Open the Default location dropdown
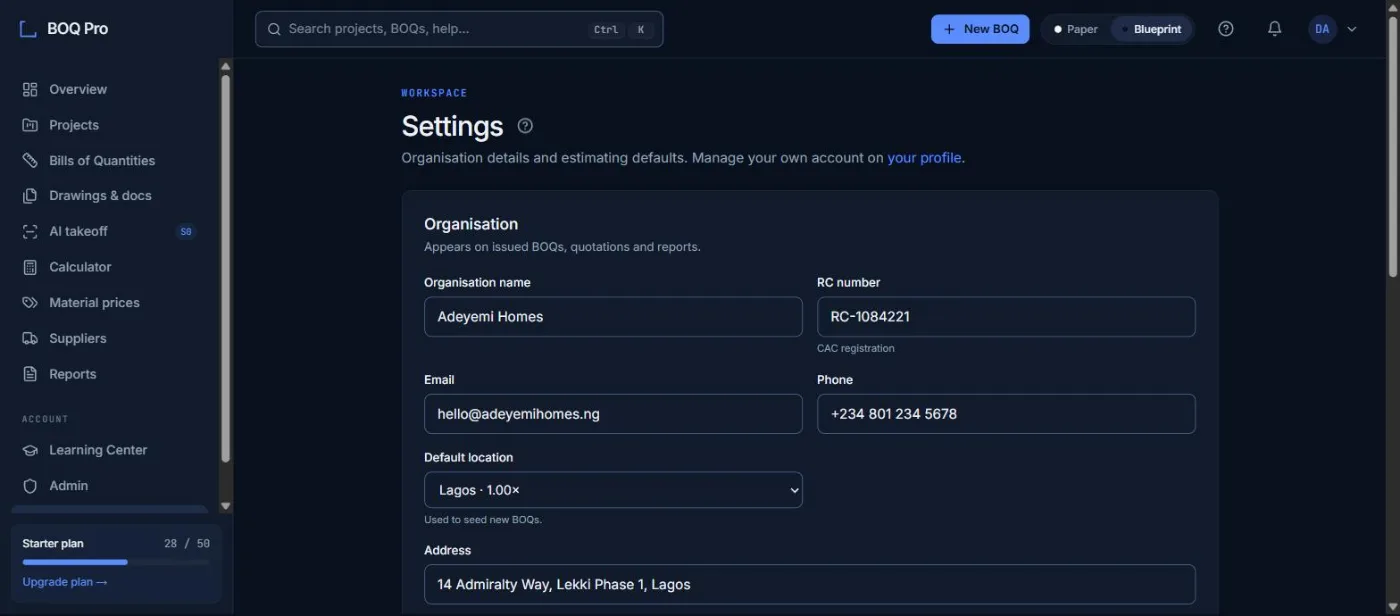The width and height of the screenshot is (1400, 616). click(613, 490)
